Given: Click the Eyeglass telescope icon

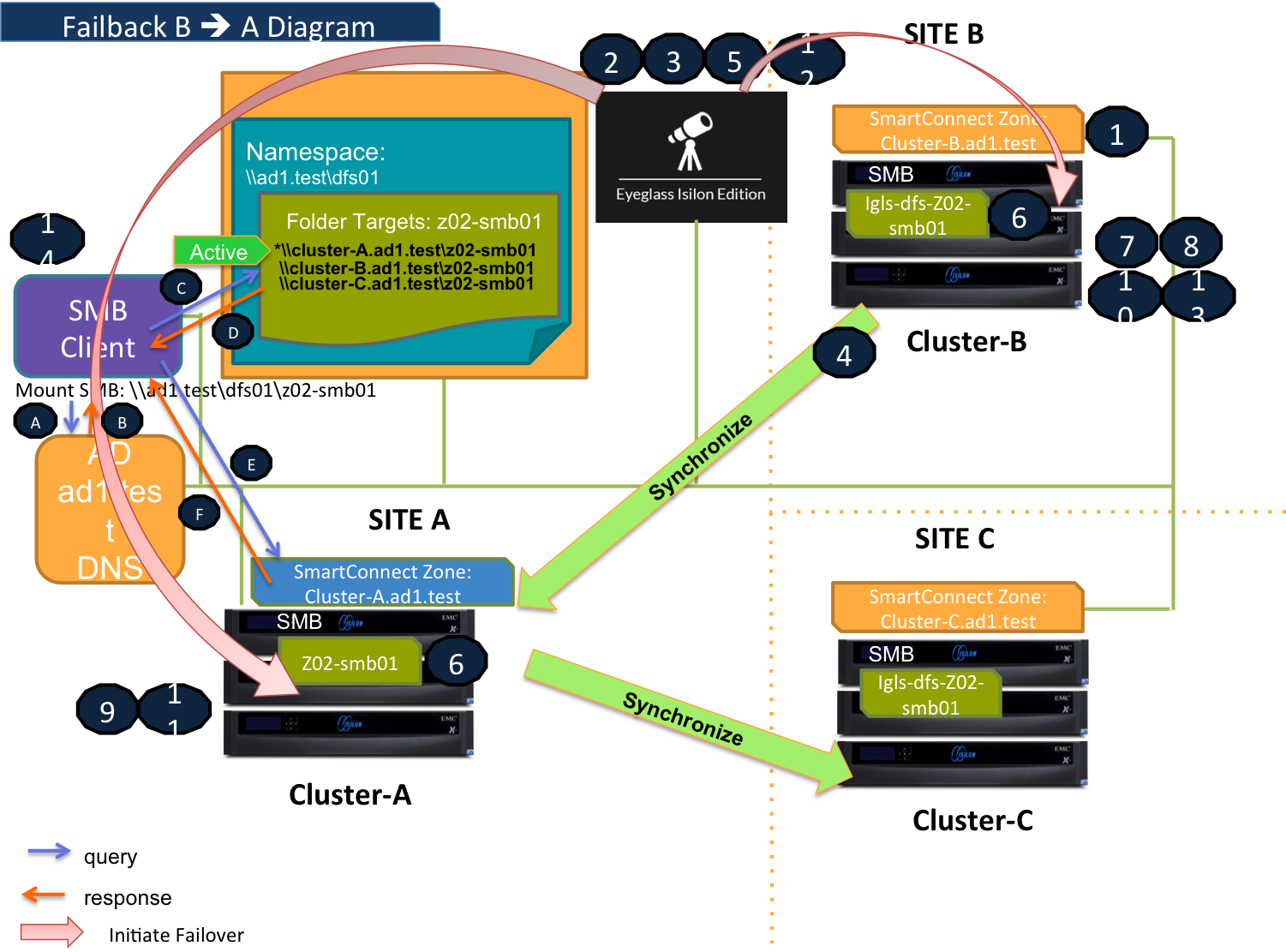Looking at the screenshot, I should click(x=691, y=141).
